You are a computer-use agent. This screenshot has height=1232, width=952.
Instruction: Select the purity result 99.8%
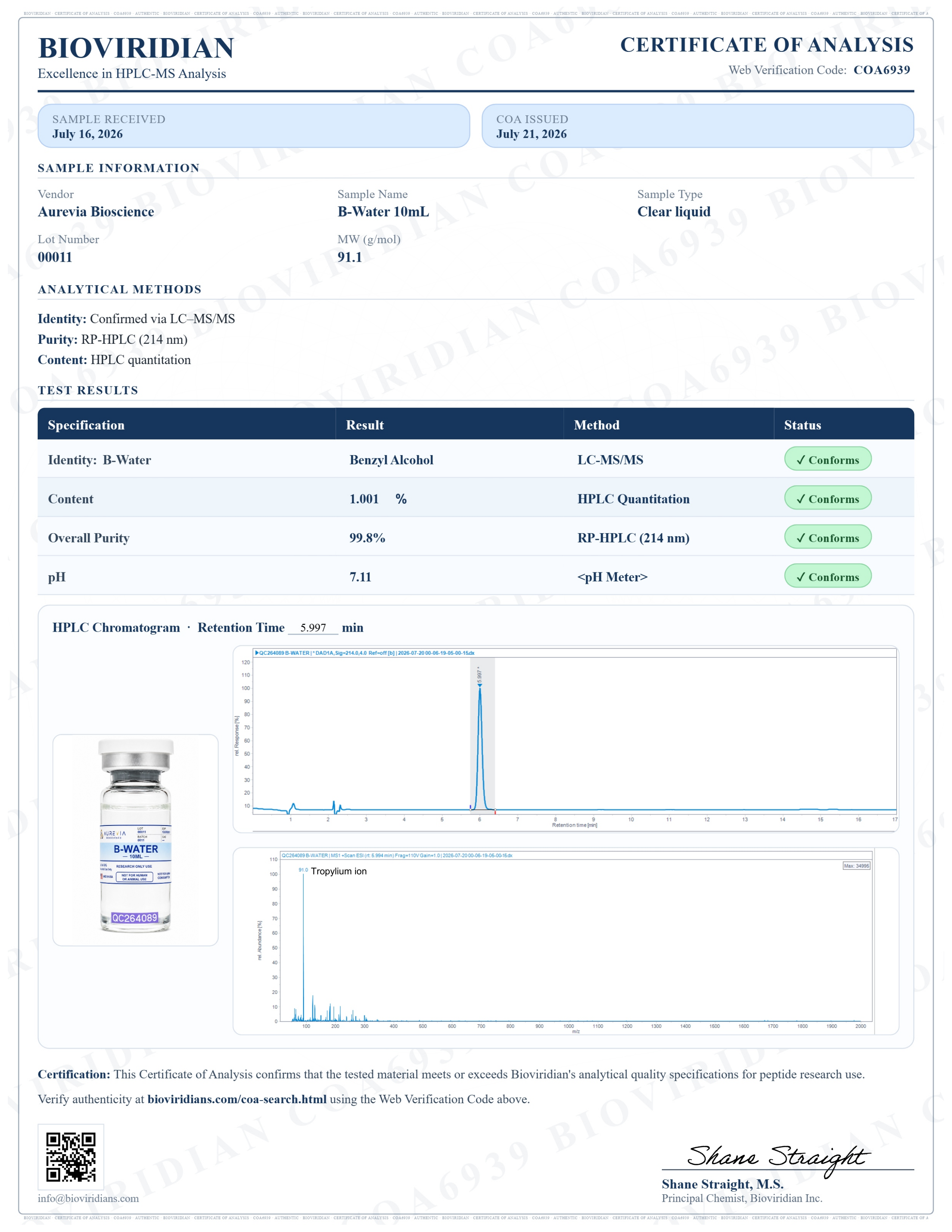(367, 538)
